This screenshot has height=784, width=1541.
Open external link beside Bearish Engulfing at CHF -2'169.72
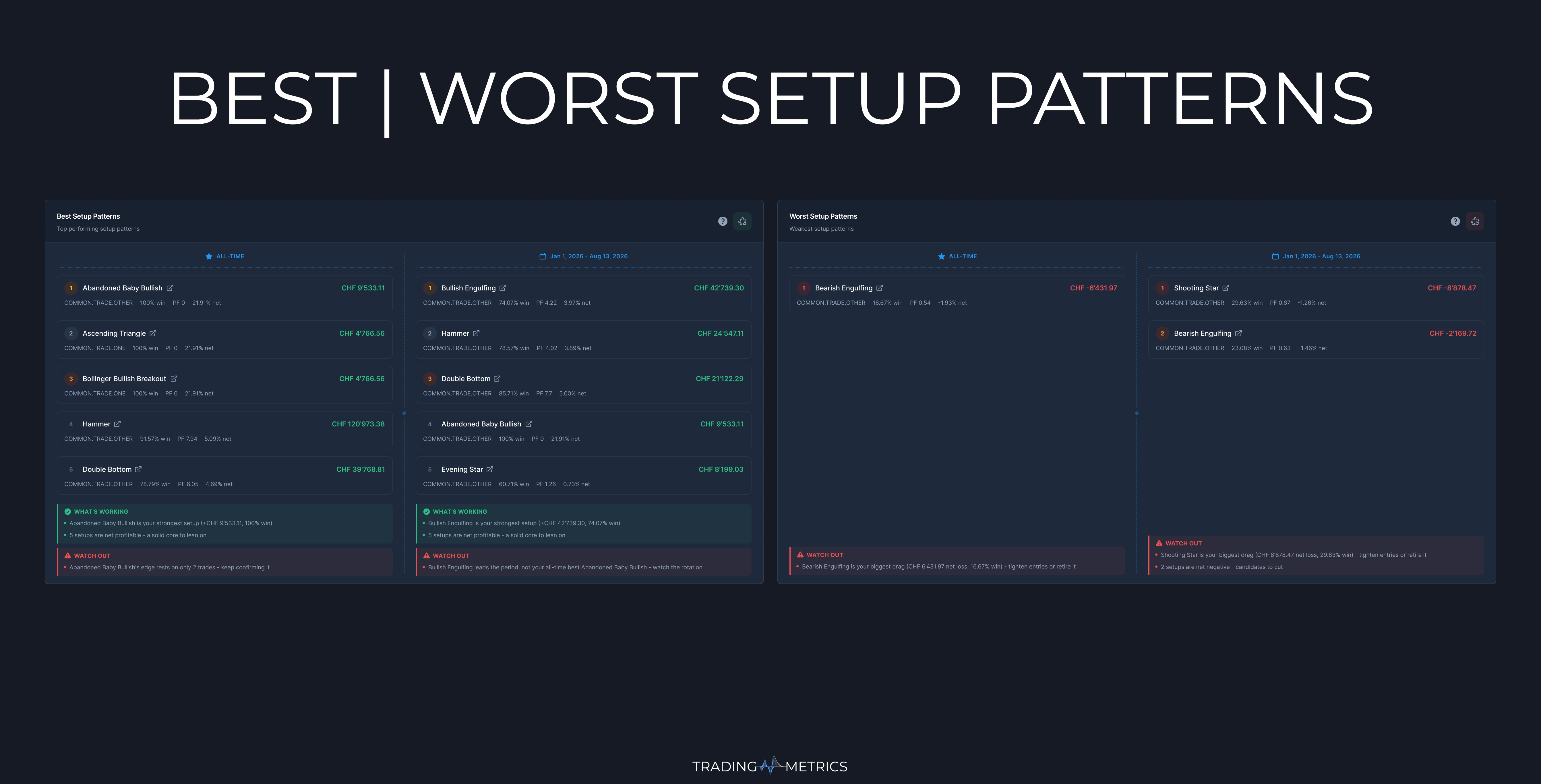point(1238,333)
